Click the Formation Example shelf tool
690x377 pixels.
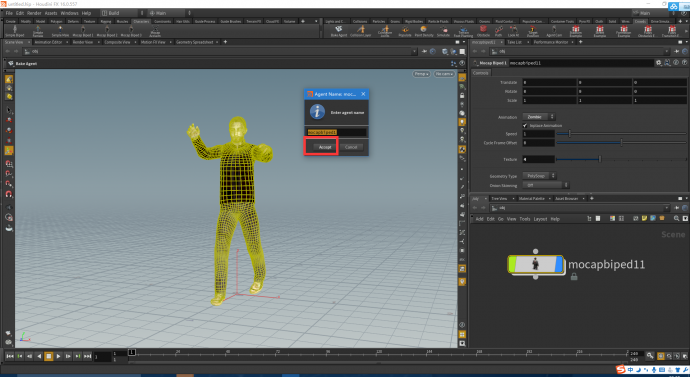tap(624, 31)
